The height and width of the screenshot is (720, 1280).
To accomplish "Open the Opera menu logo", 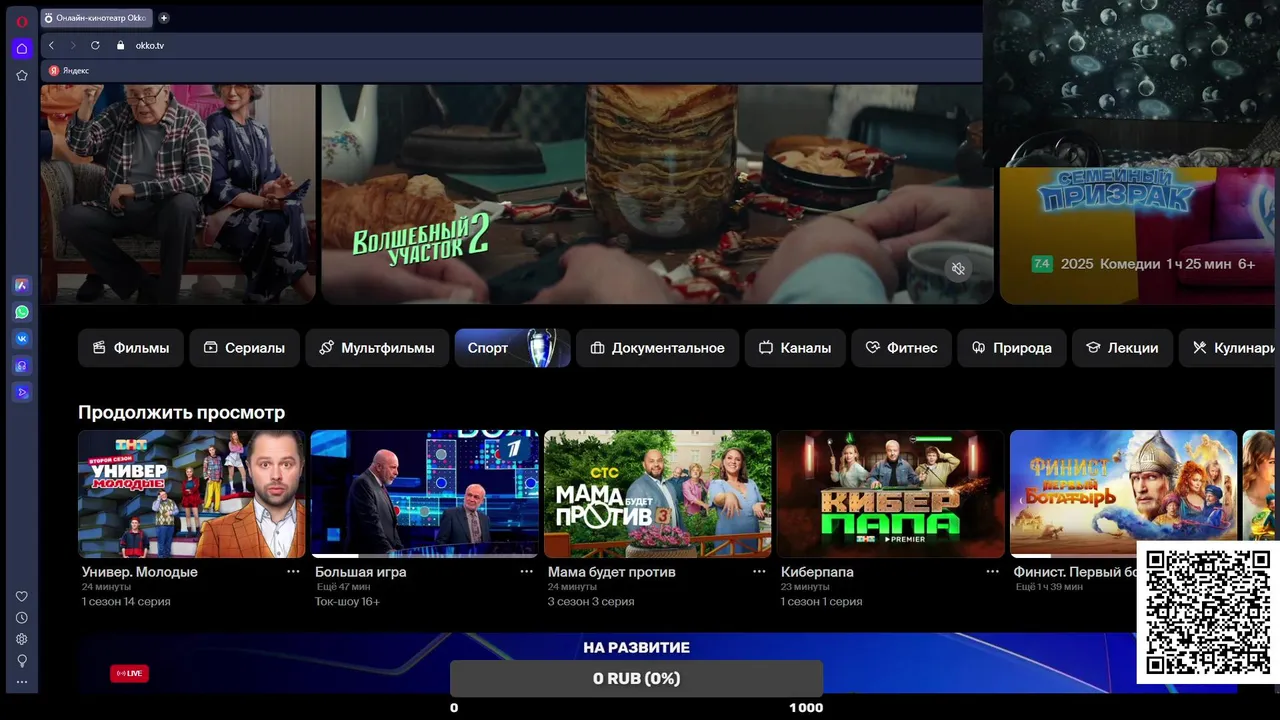I will (x=21, y=21).
